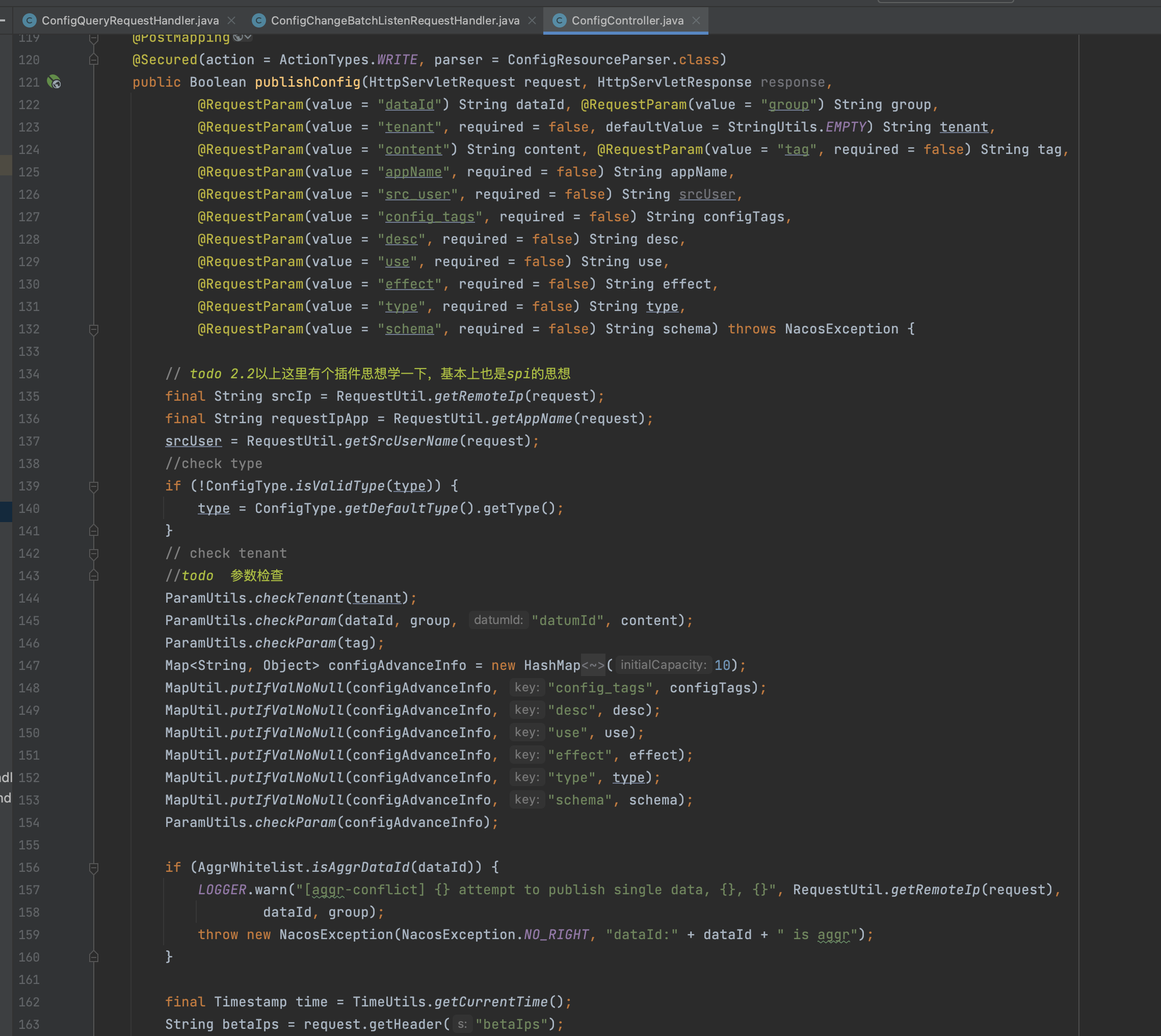The height and width of the screenshot is (1036, 1161).
Task: Click the "datumId:" parameter hint
Action: [498, 620]
